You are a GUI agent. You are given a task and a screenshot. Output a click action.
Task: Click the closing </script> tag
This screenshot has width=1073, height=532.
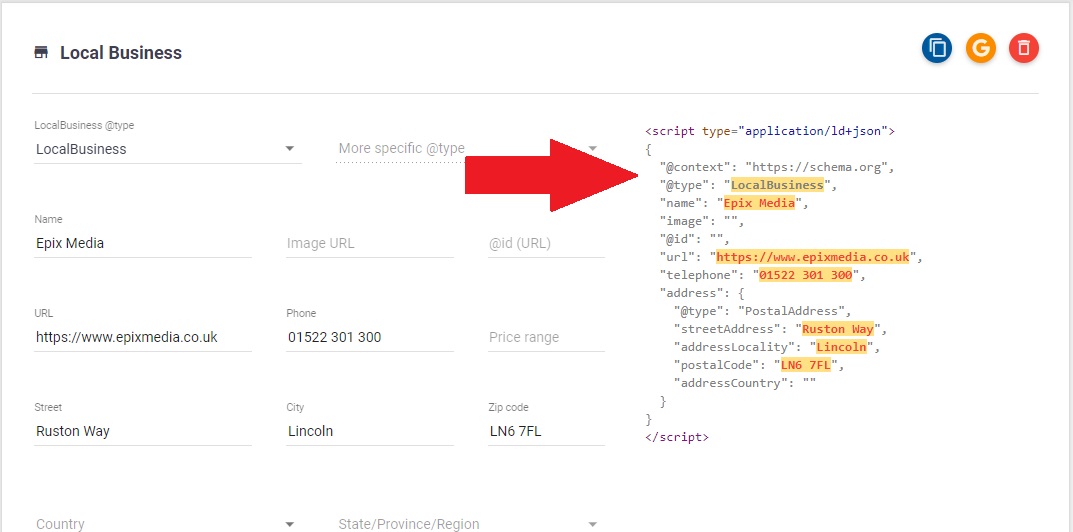(x=677, y=437)
